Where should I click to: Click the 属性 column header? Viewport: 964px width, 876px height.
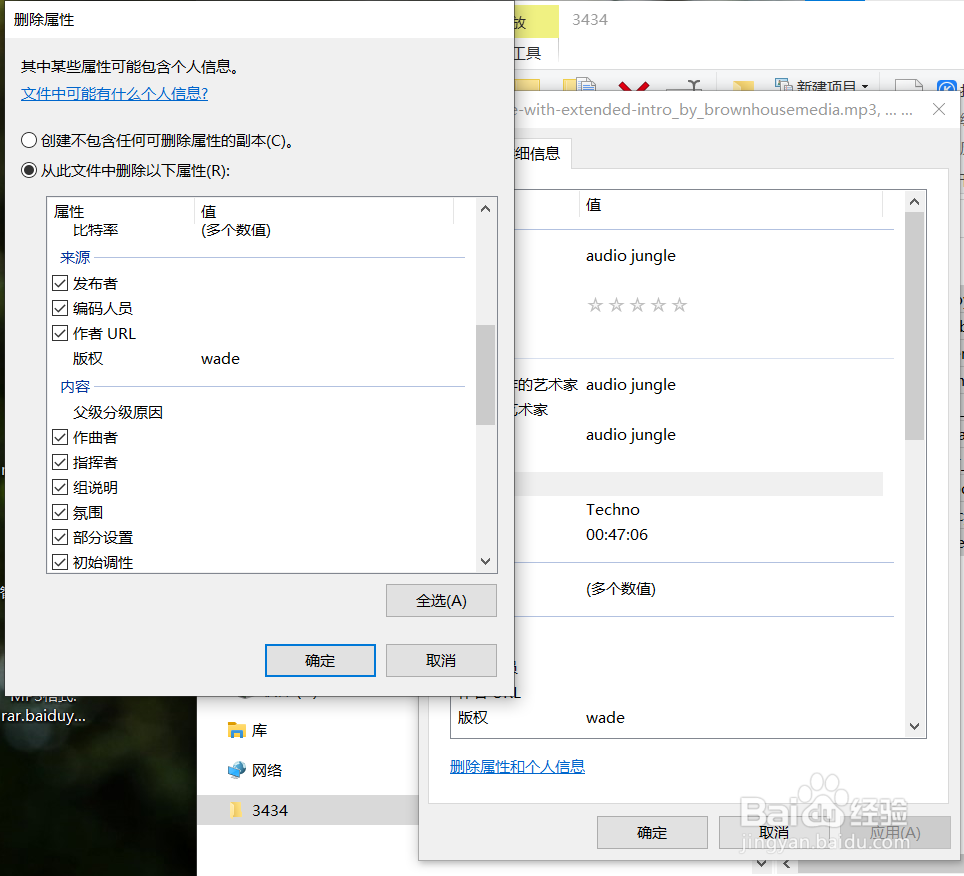pos(122,211)
